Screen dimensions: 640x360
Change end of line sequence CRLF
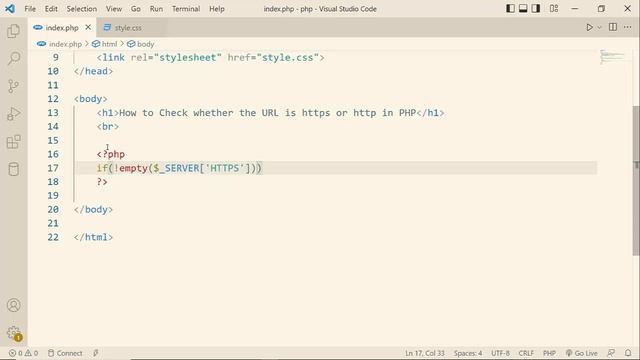[x=526, y=353]
